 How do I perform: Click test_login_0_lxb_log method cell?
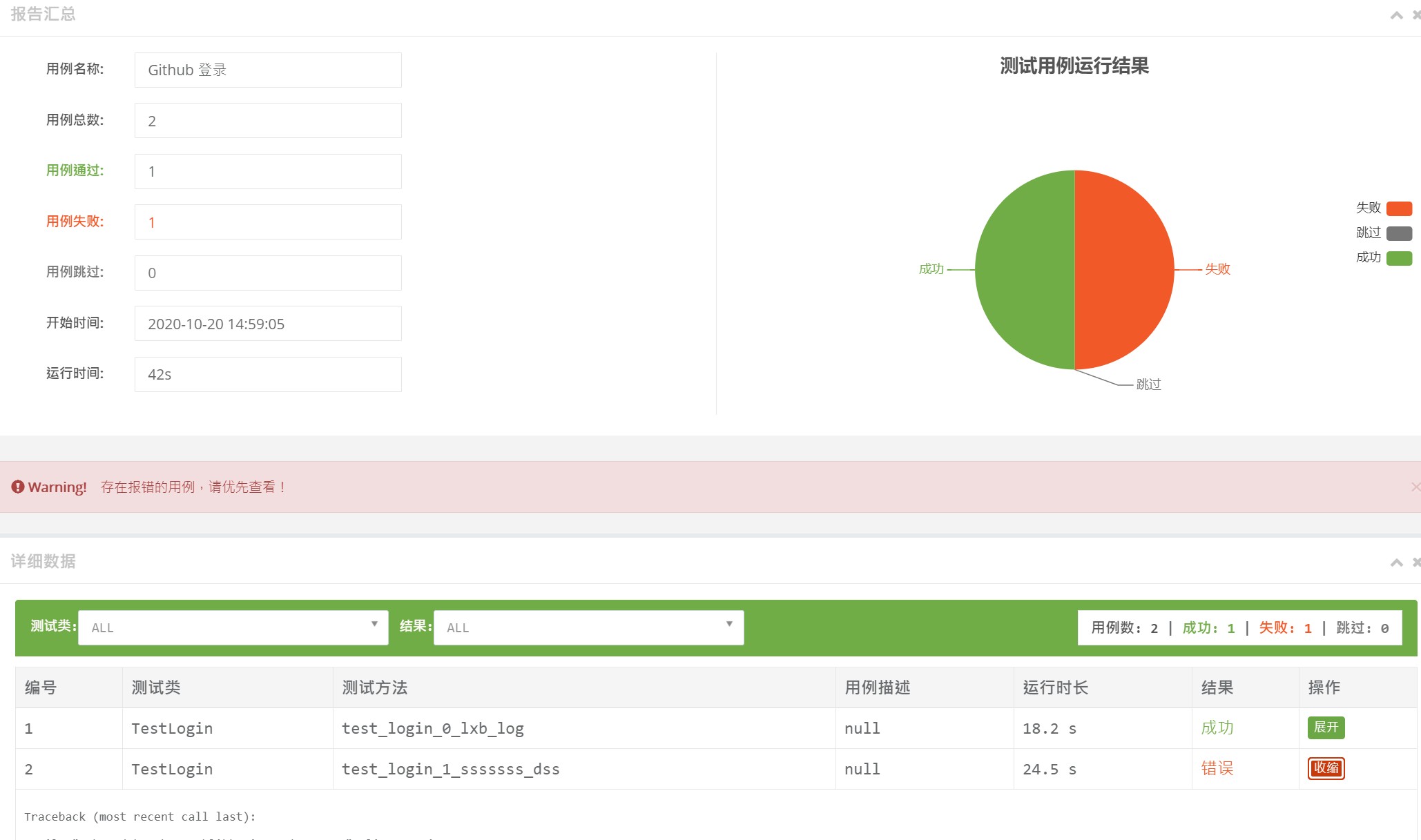pos(584,728)
